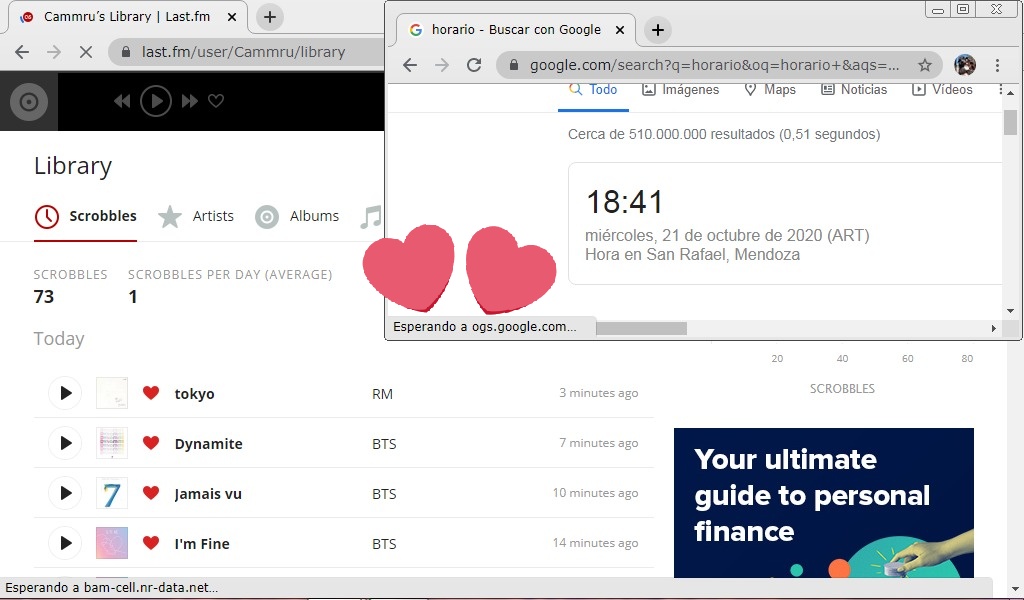Unlove the Jamais vu track heart
This screenshot has width=1024, height=600.
pyautogui.click(x=151, y=493)
